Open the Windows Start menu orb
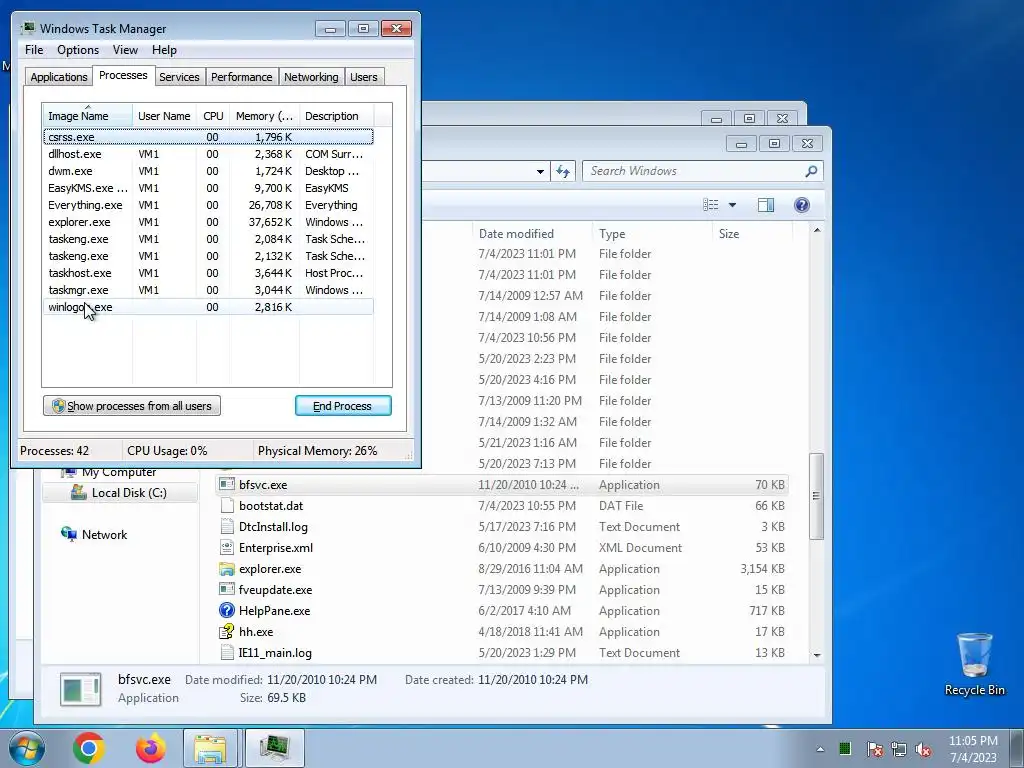 coord(26,748)
